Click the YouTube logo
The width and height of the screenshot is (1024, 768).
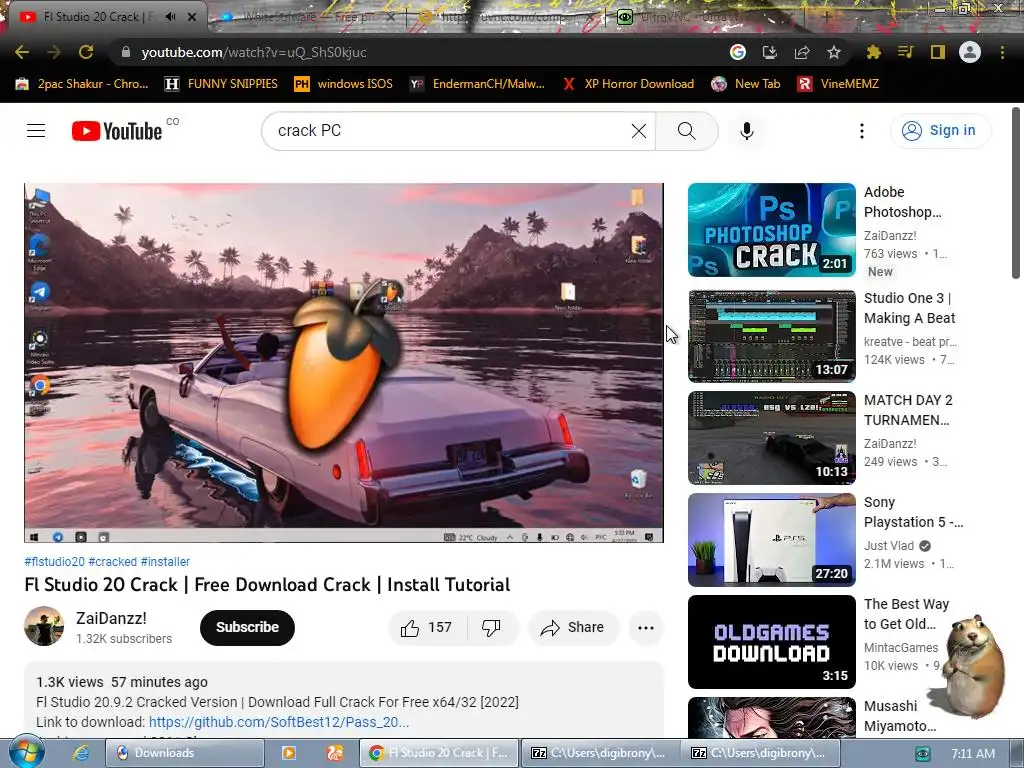point(117,131)
